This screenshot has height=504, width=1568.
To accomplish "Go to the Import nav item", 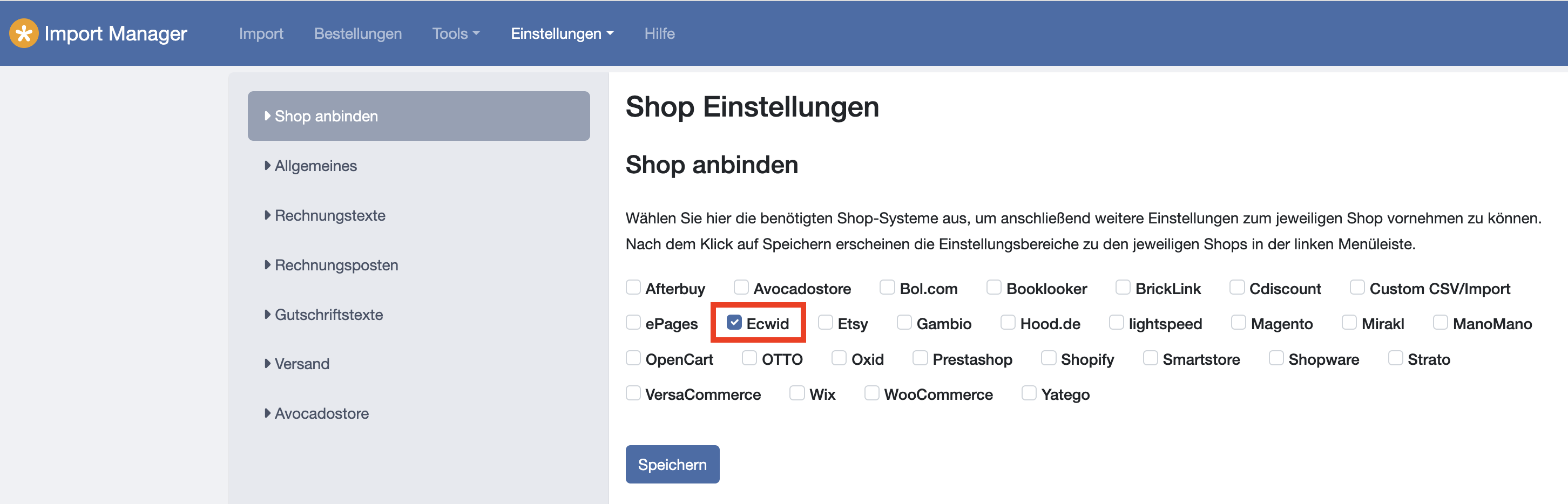I will (261, 33).
